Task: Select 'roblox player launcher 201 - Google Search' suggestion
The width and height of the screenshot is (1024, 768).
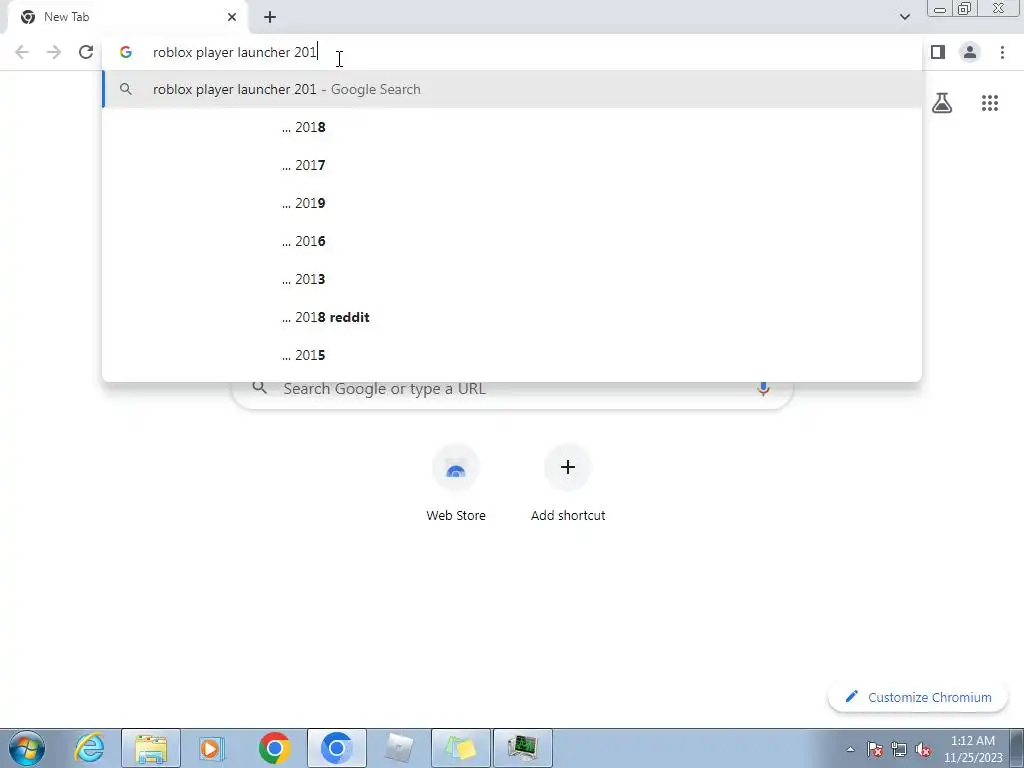Action: (x=512, y=89)
